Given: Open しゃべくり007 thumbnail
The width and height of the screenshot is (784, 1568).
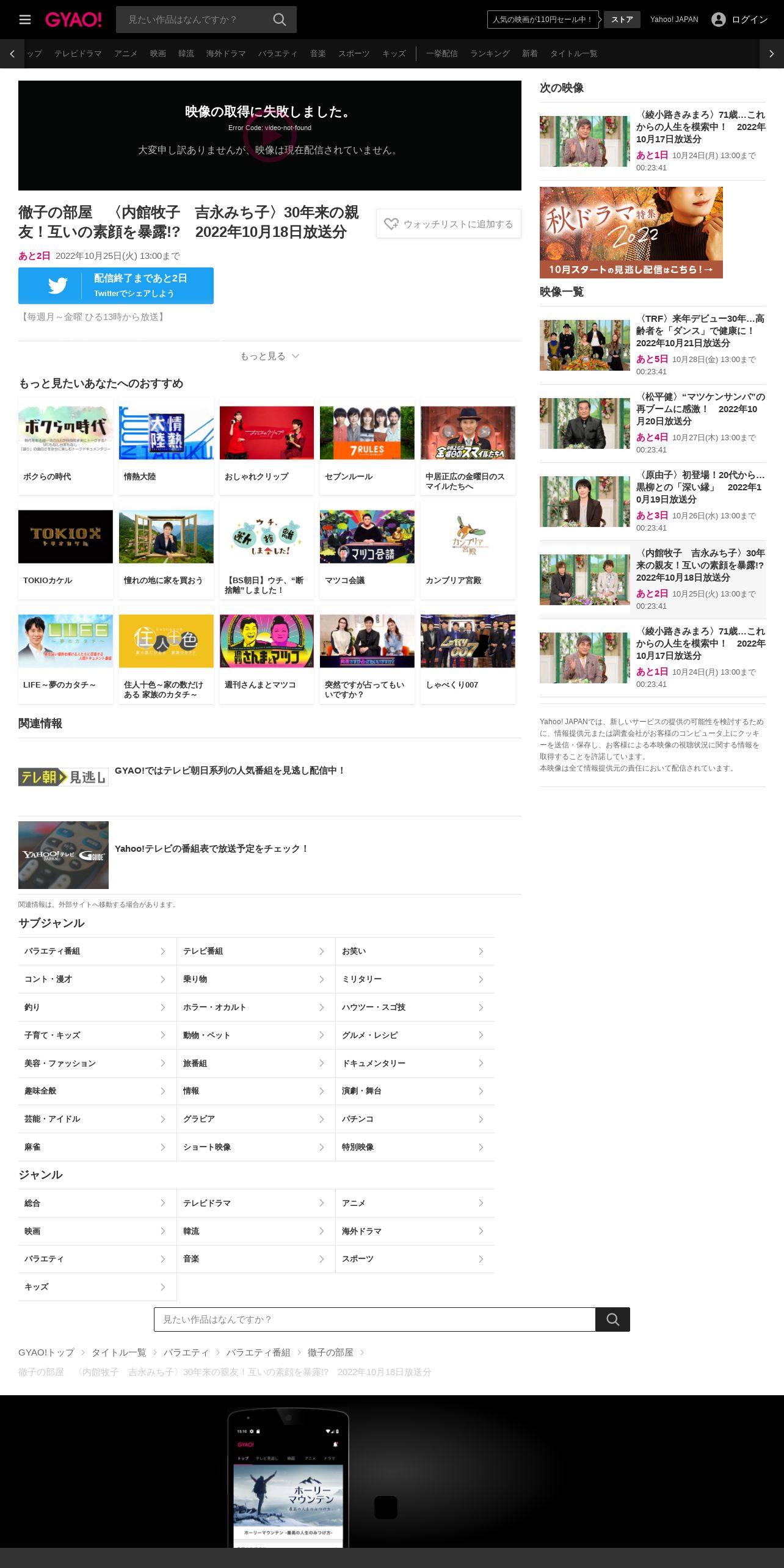Looking at the screenshot, I should tap(468, 641).
